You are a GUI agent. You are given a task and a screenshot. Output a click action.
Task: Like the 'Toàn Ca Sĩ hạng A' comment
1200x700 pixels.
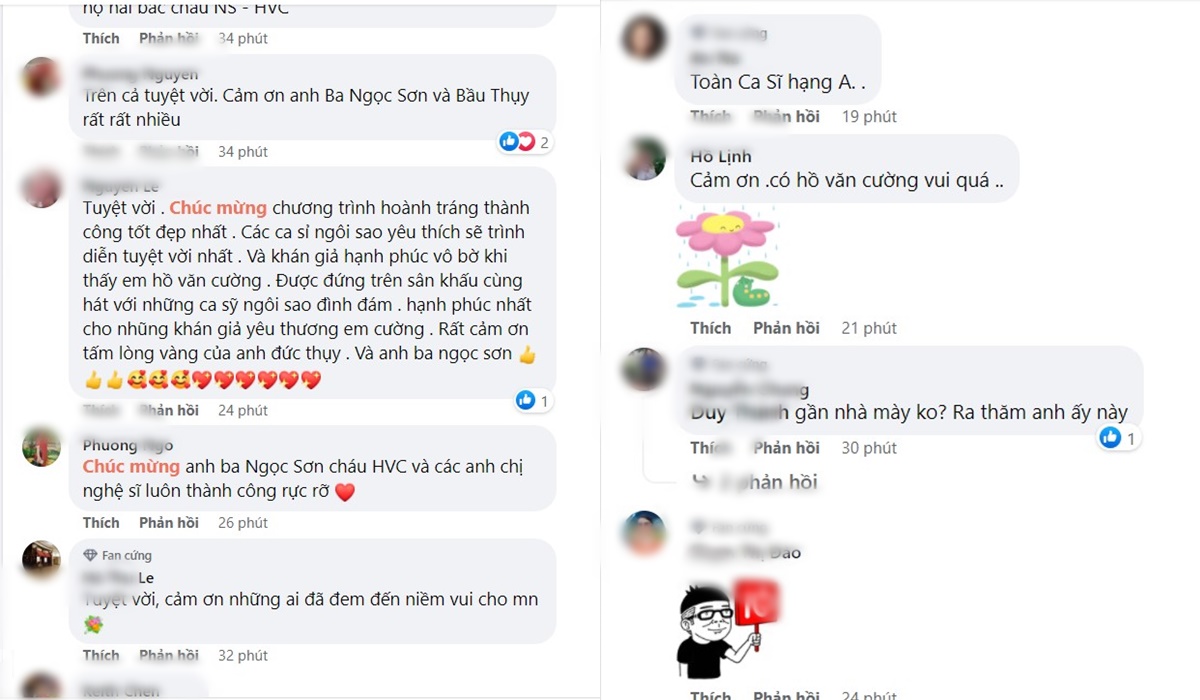click(x=710, y=117)
